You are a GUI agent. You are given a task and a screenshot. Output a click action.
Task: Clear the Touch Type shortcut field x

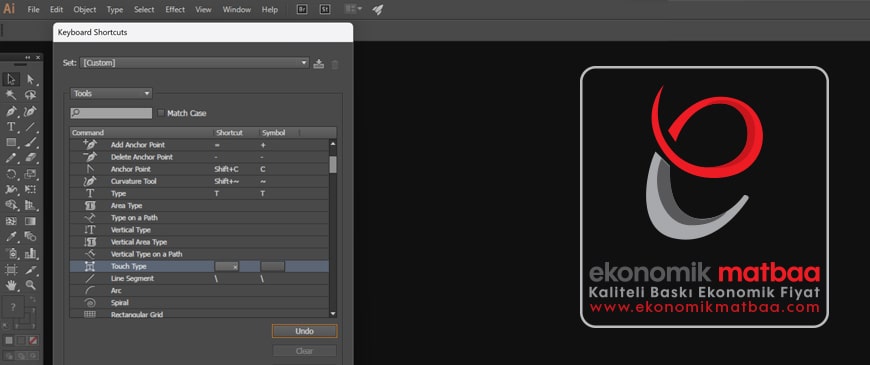tap(235, 267)
